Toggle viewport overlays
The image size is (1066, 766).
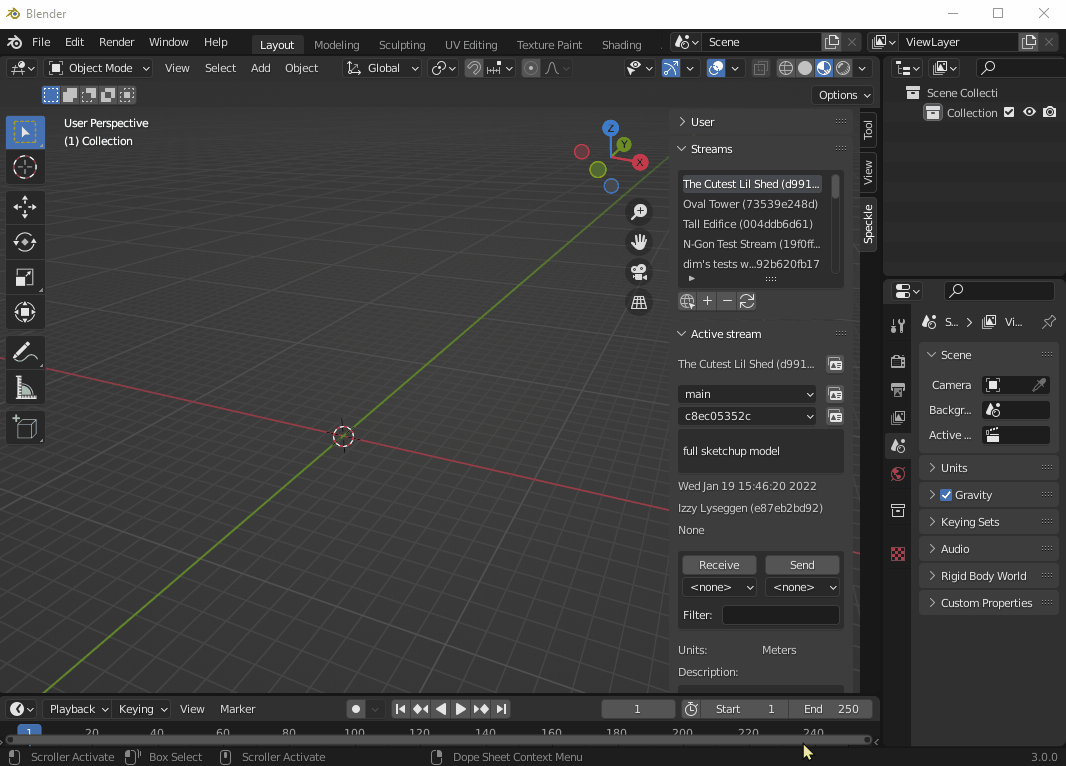(x=716, y=68)
